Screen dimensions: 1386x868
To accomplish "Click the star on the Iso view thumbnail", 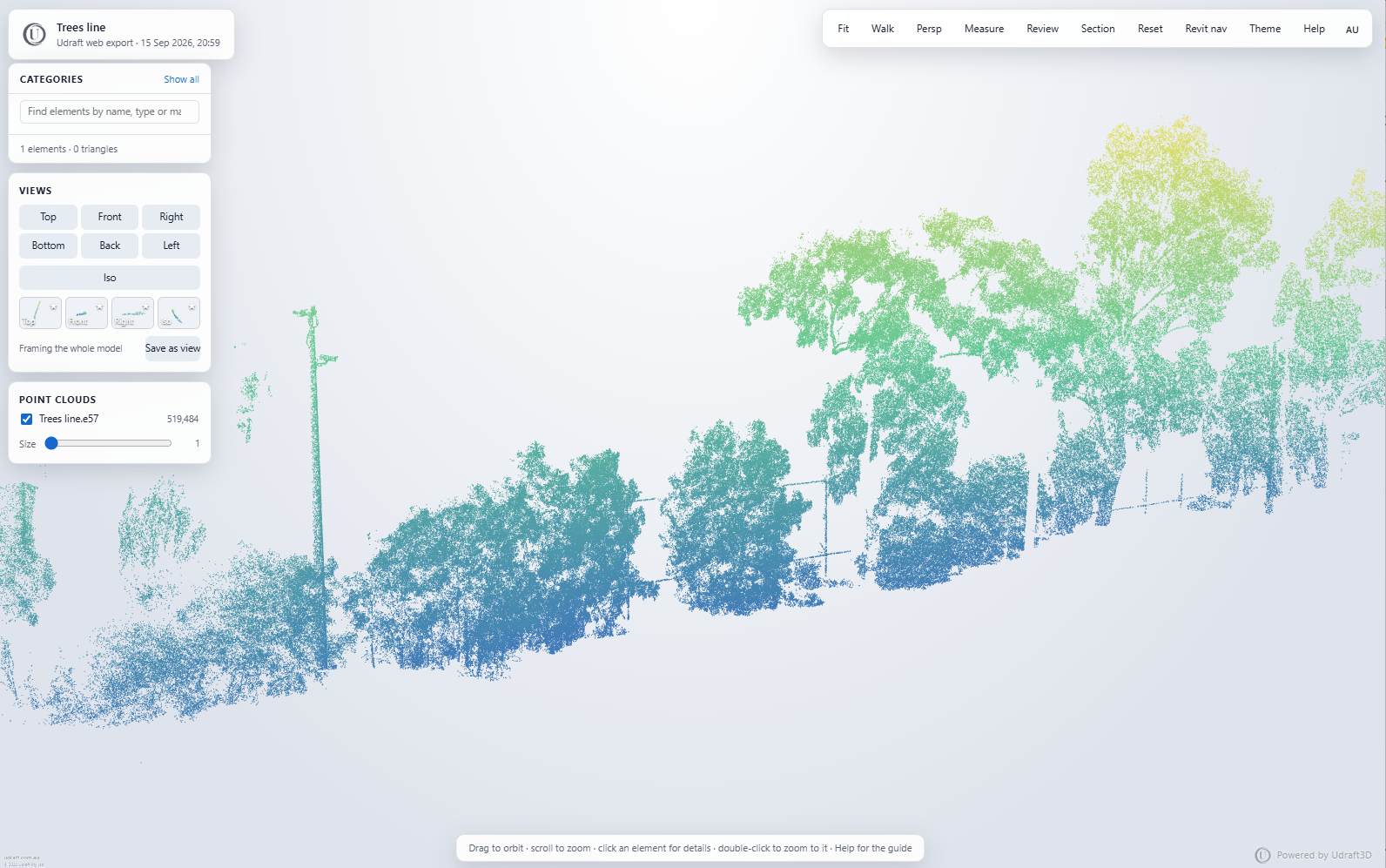I will (192, 307).
